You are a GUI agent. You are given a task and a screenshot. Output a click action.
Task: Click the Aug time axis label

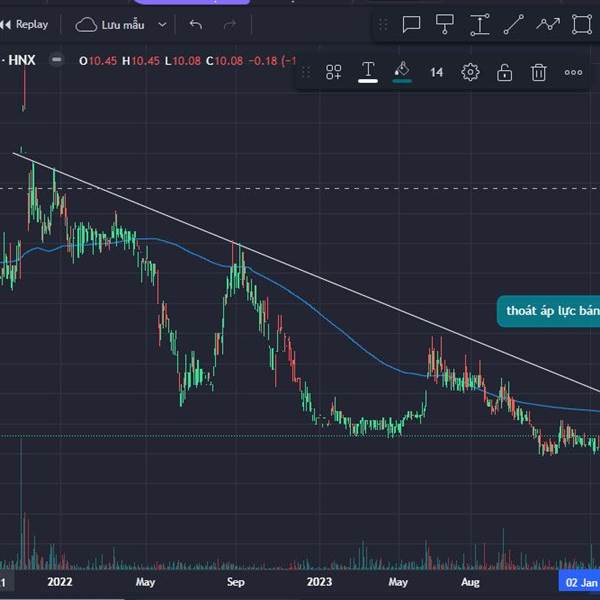470,582
